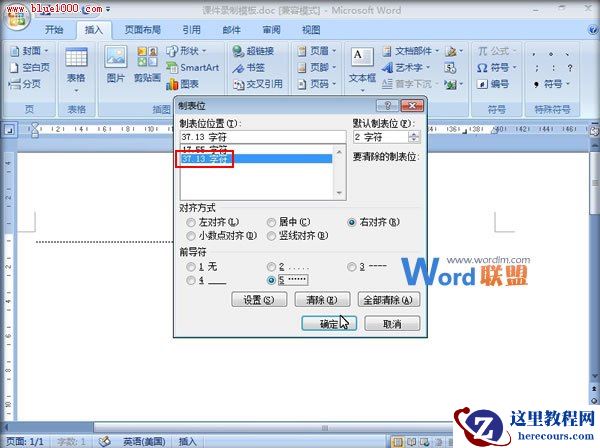Click the language indicator 英语(美国)
This screenshot has width=600, height=448.
[144, 441]
